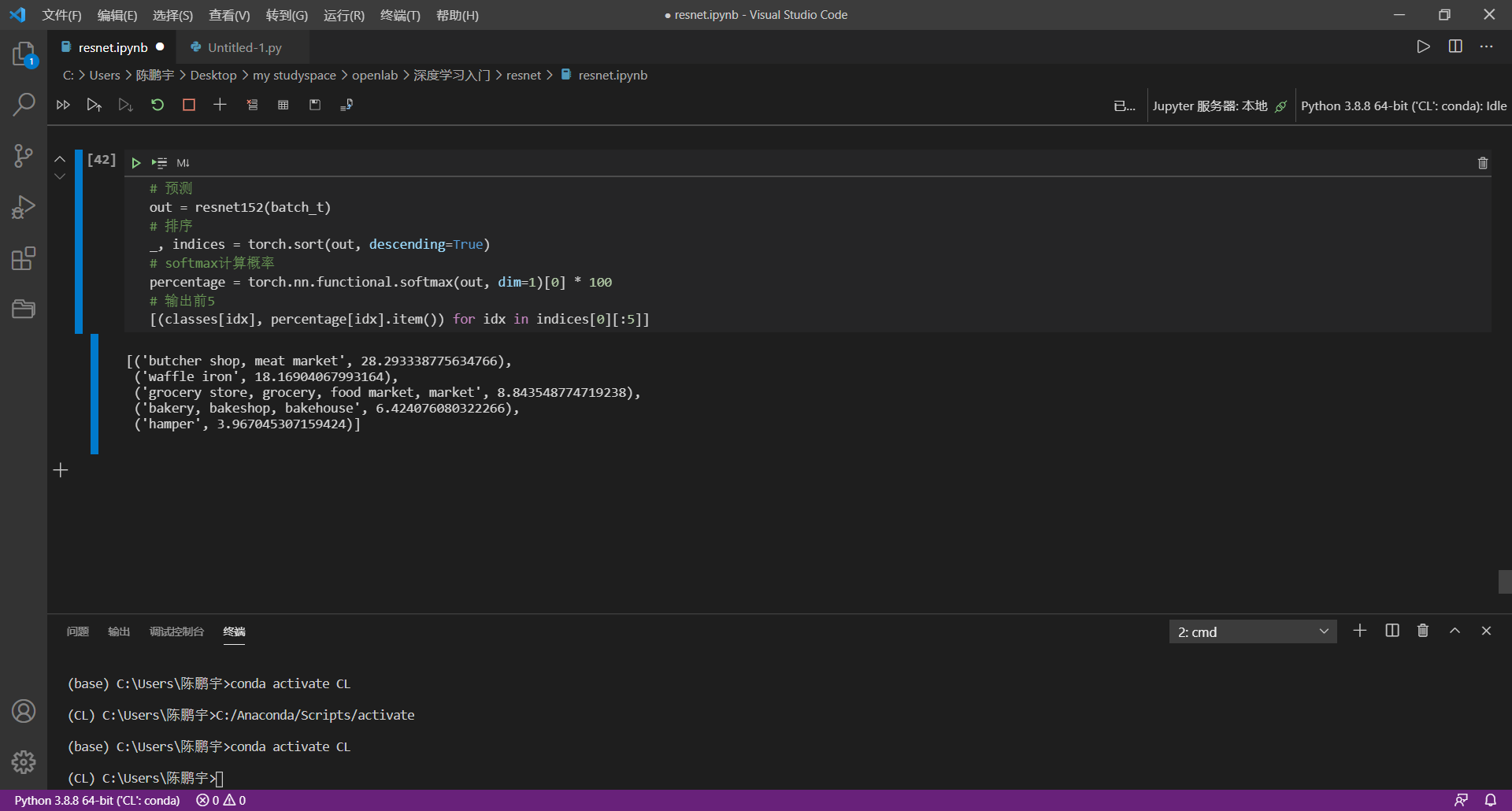Viewport: 1512px width, 811px height.
Task: Select the 终端 panel tab
Action: [x=234, y=631]
